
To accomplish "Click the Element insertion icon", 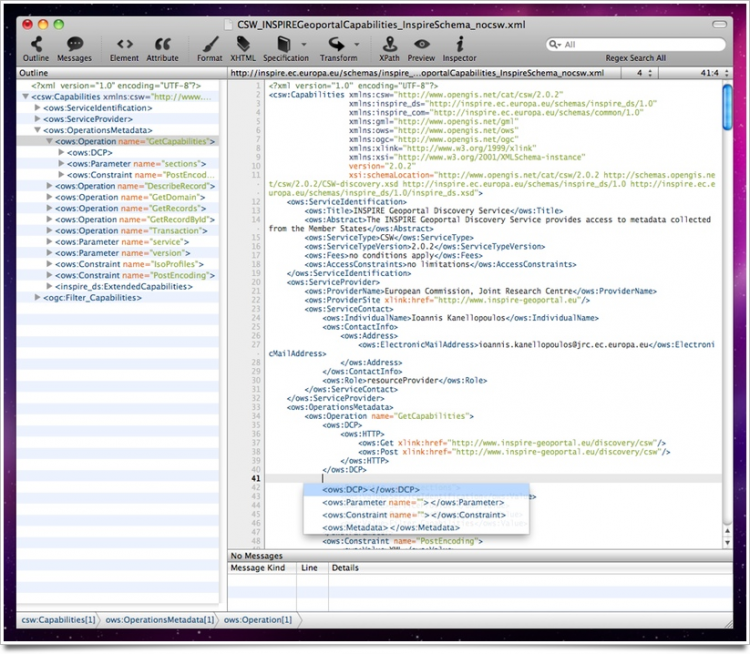I will [124, 44].
